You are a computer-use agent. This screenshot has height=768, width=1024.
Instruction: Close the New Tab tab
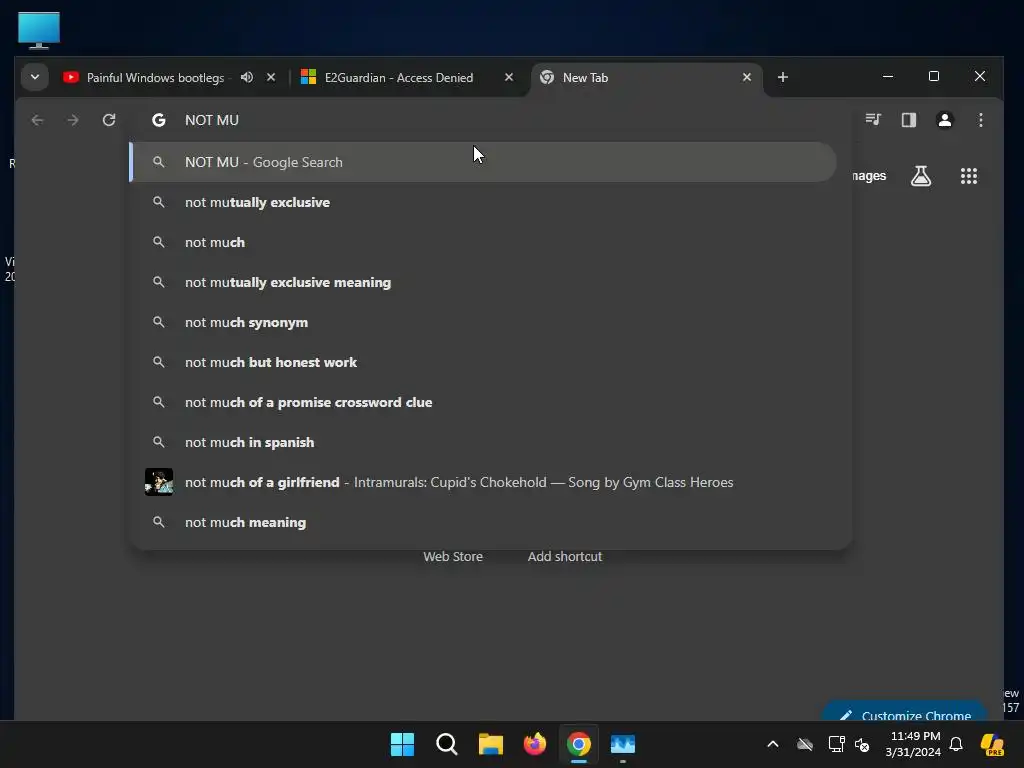746,77
